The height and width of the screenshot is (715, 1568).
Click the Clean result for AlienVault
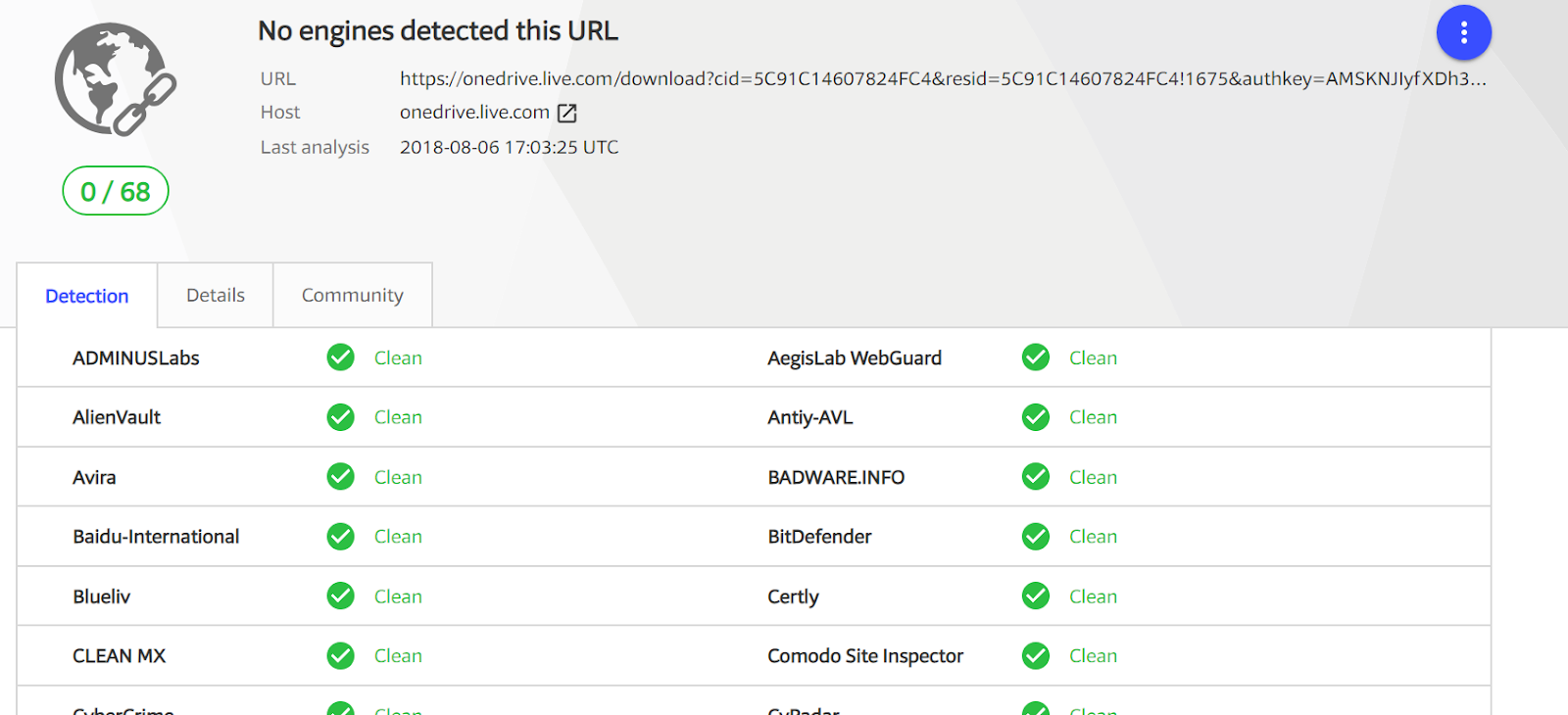398,417
